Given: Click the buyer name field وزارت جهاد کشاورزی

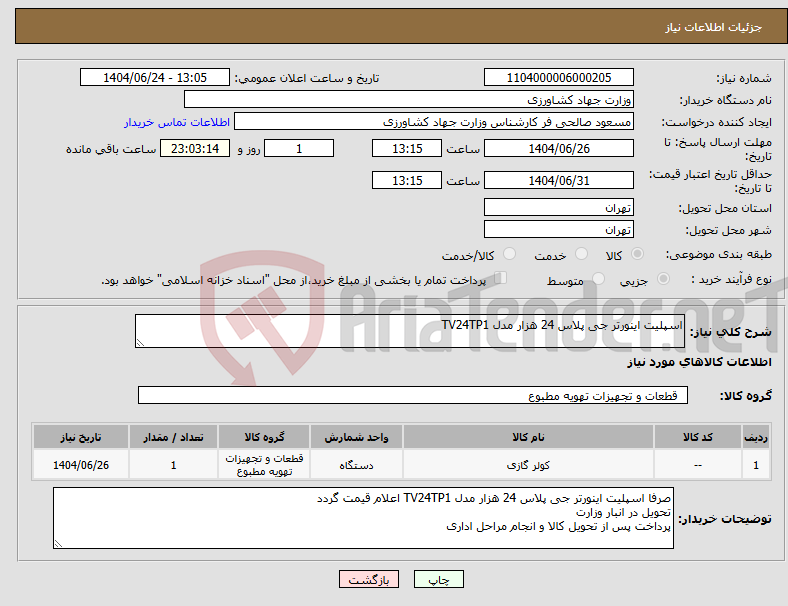Looking at the screenshot, I should 409,99.
